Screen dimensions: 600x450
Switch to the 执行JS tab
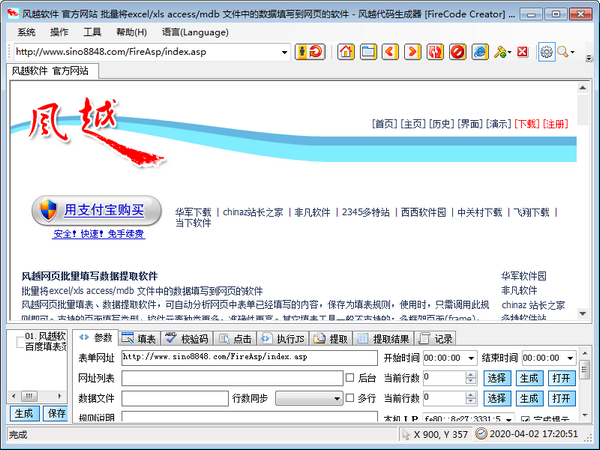pos(282,339)
